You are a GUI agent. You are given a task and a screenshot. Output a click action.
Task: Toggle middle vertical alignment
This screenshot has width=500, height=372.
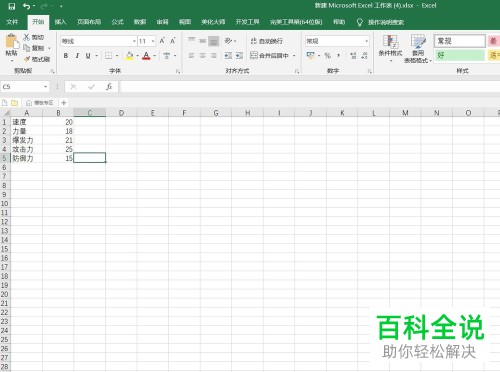(x=202, y=41)
